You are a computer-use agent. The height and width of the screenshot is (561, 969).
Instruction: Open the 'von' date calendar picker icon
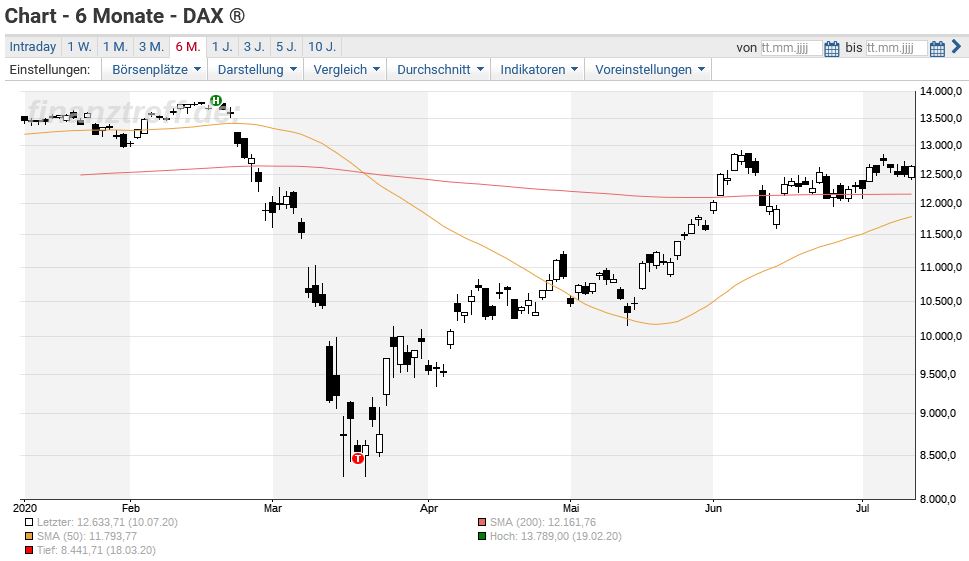(832, 48)
